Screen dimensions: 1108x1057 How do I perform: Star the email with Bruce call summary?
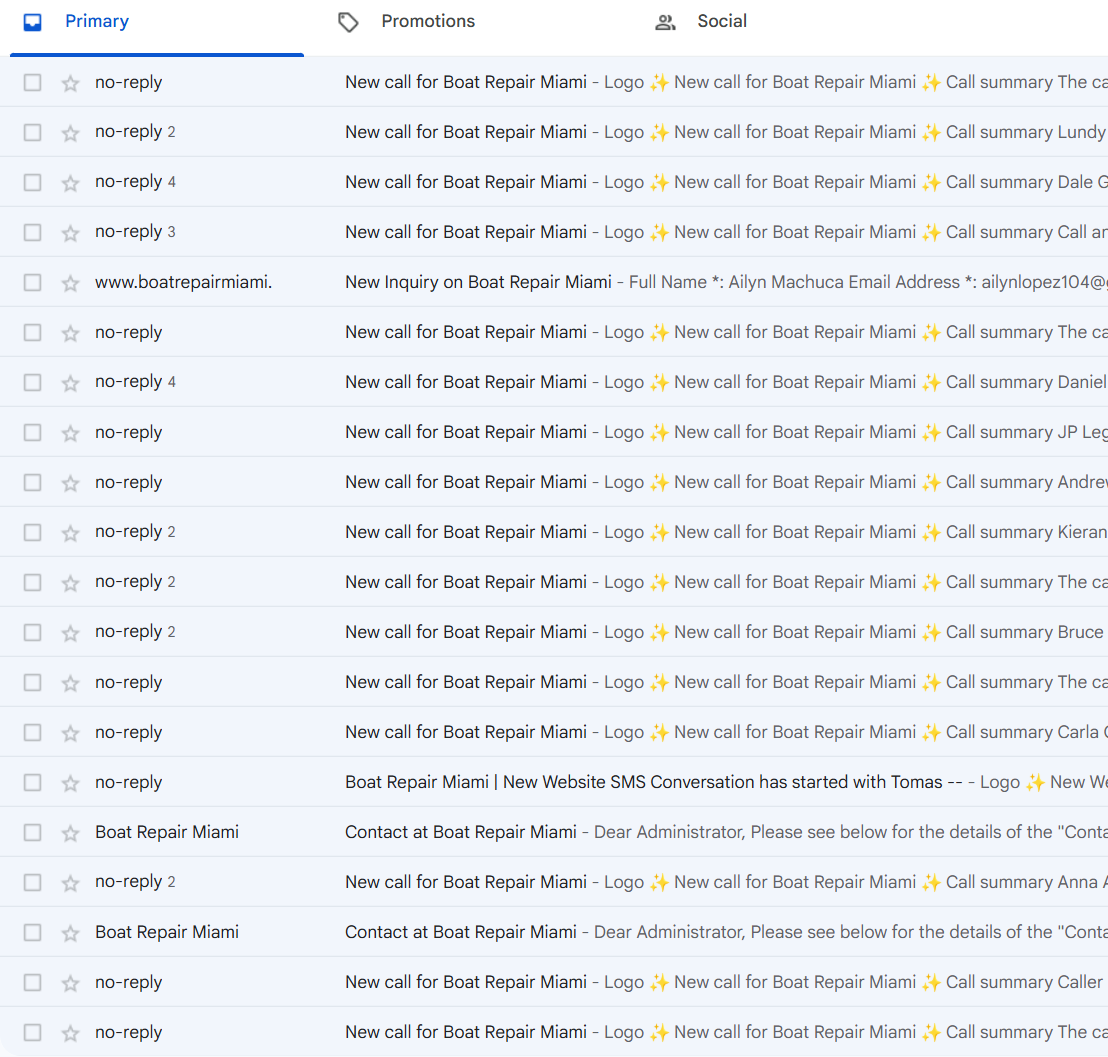[70, 631]
